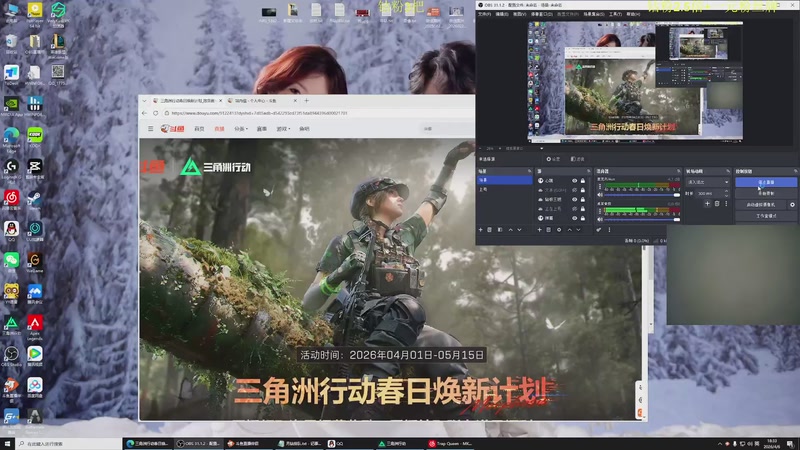Adjust the 桌面音频 volume slider
The width and height of the screenshot is (800, 450).
tap(642, 219)
